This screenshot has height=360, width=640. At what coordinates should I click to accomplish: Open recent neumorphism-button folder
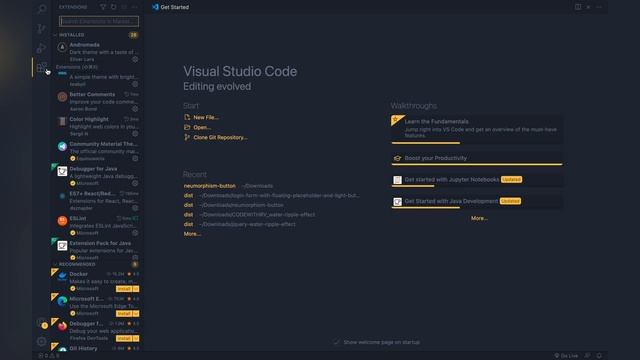click(x=209, y=186)
